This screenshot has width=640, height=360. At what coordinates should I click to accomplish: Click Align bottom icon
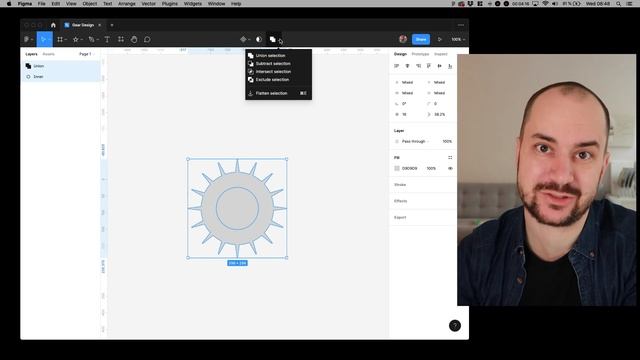[x=450, y=66]
